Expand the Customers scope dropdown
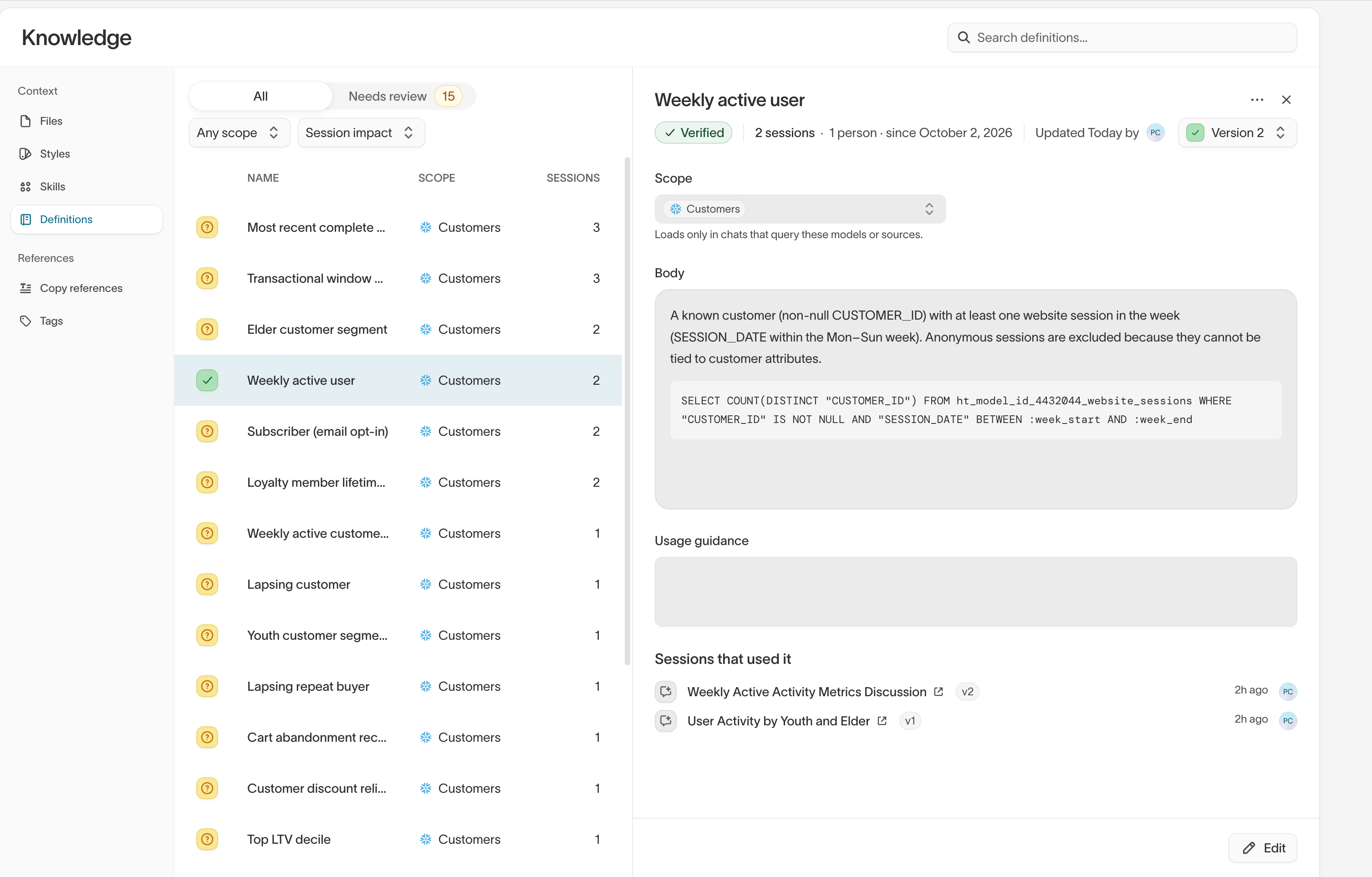 click(800, 209)
